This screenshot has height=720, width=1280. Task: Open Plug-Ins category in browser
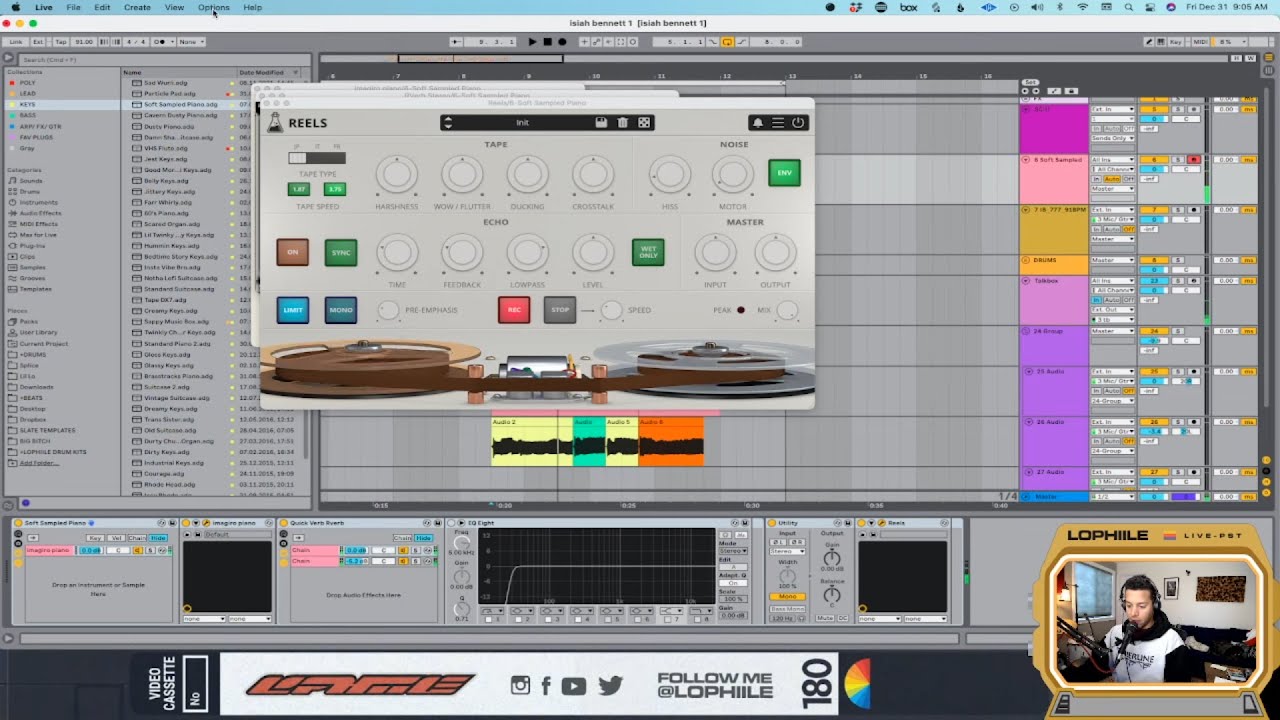click(x=32, y=245)
